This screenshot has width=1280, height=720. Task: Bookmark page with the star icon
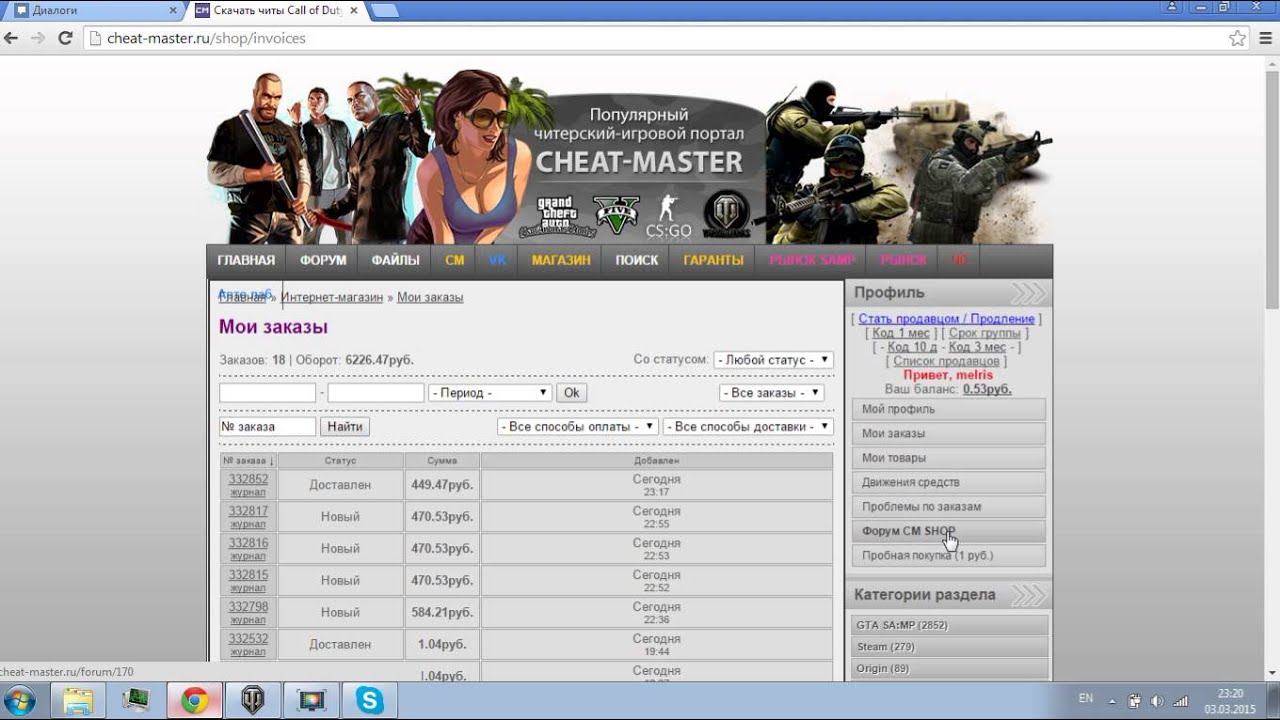point(1237,38)
